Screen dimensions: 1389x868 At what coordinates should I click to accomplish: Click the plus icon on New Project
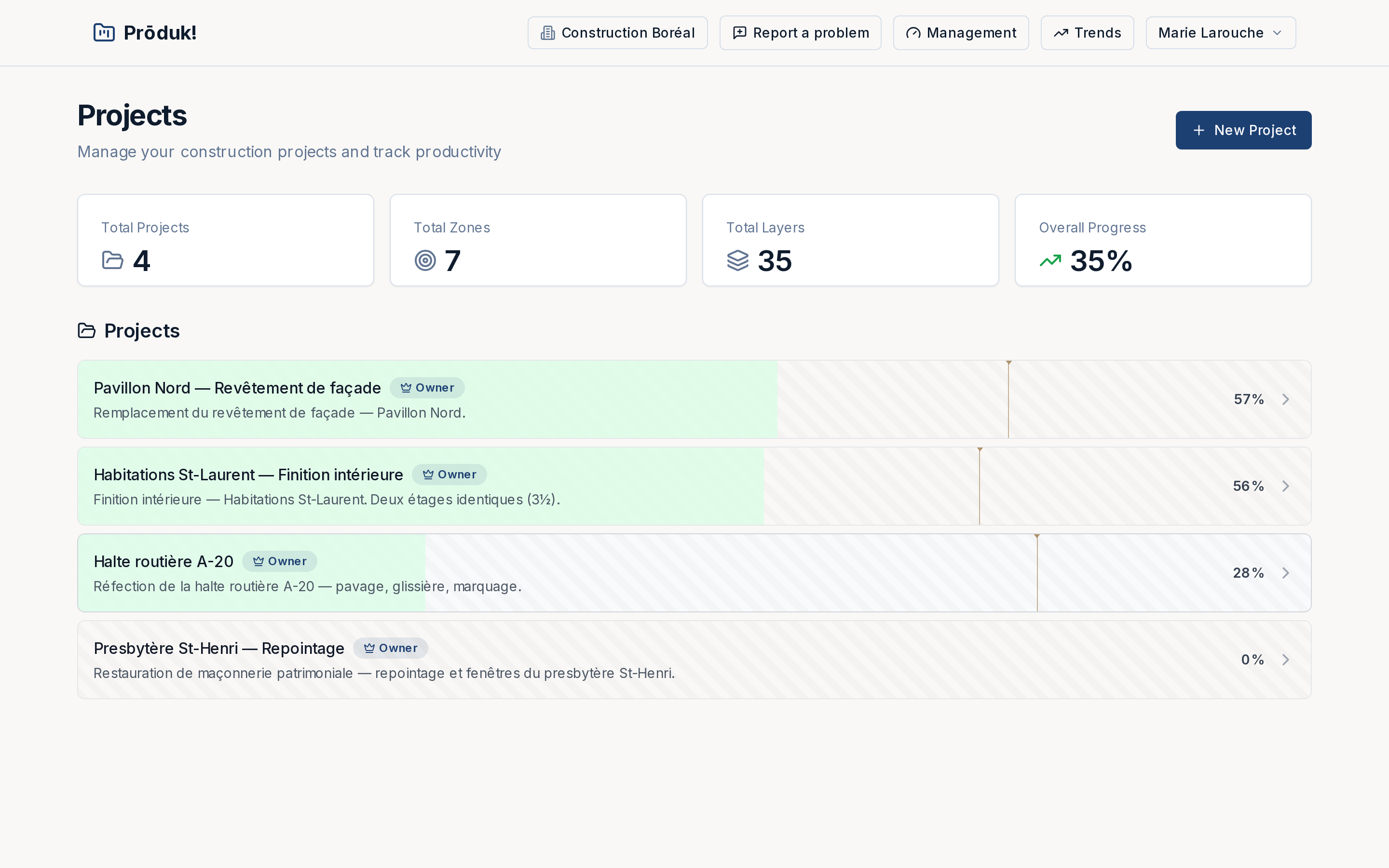(1198, 130)
